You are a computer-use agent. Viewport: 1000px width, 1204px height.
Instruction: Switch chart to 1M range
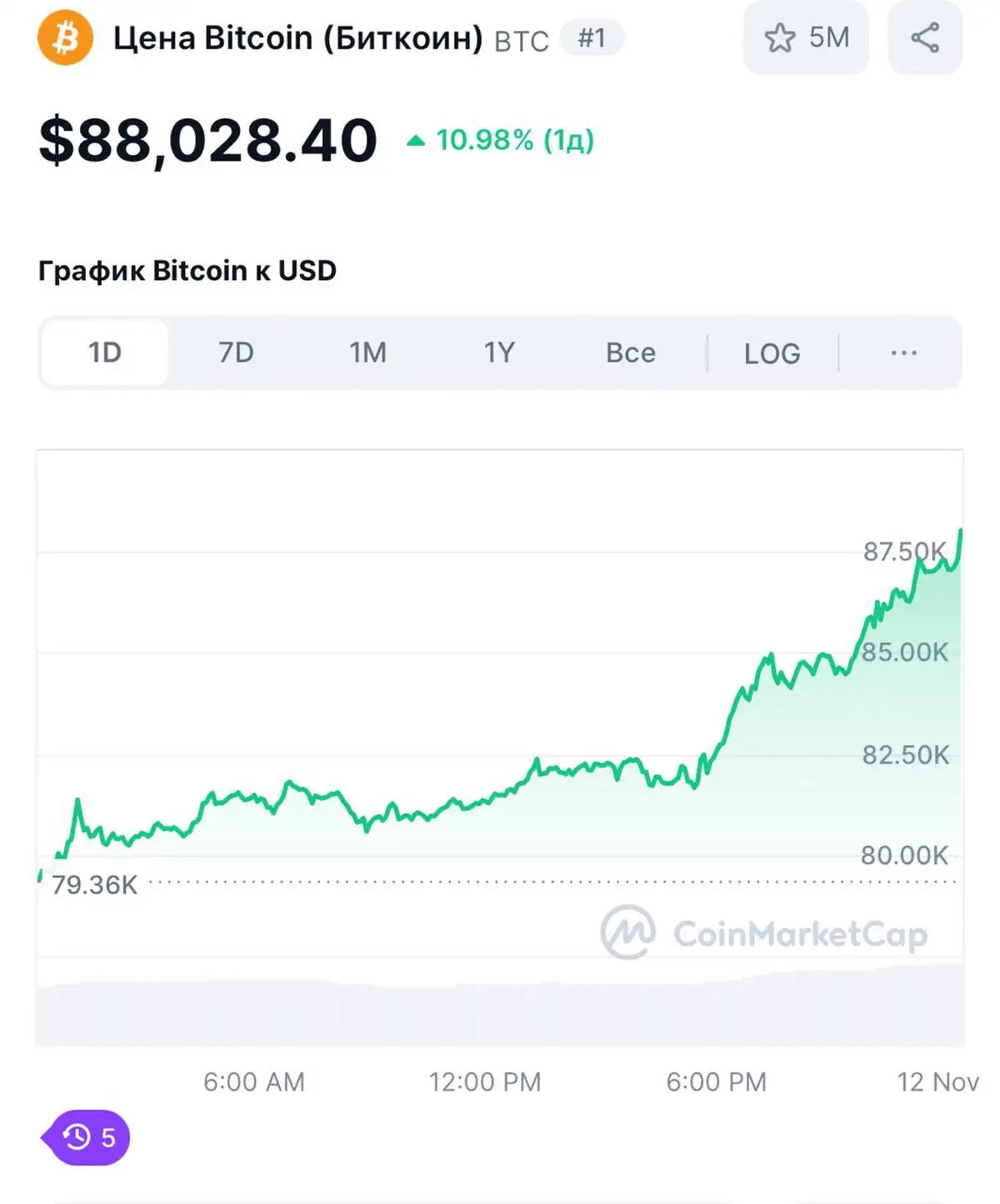click(367, 352)
